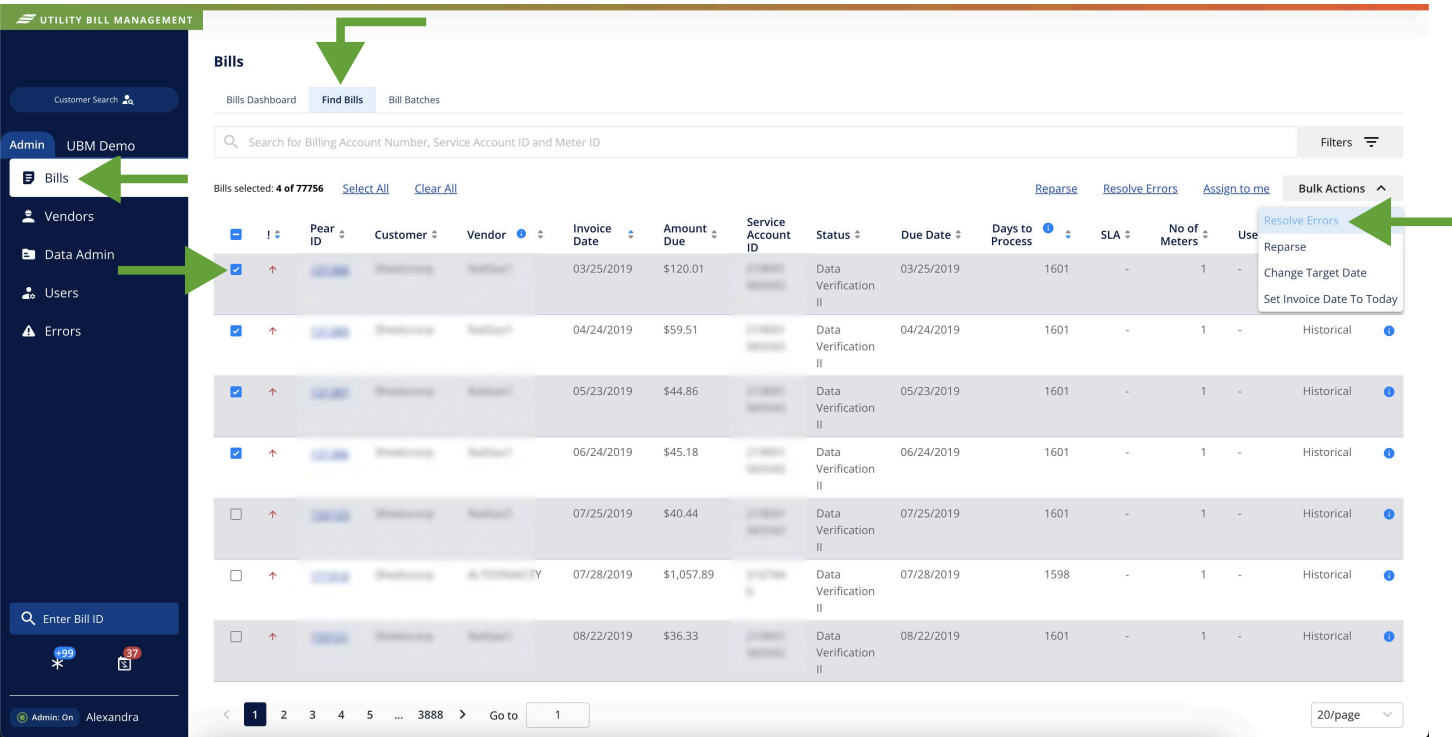Select the Admin tab in sidebar
Viewport: 1452px width, 737px height.
(x=27, y=145)
